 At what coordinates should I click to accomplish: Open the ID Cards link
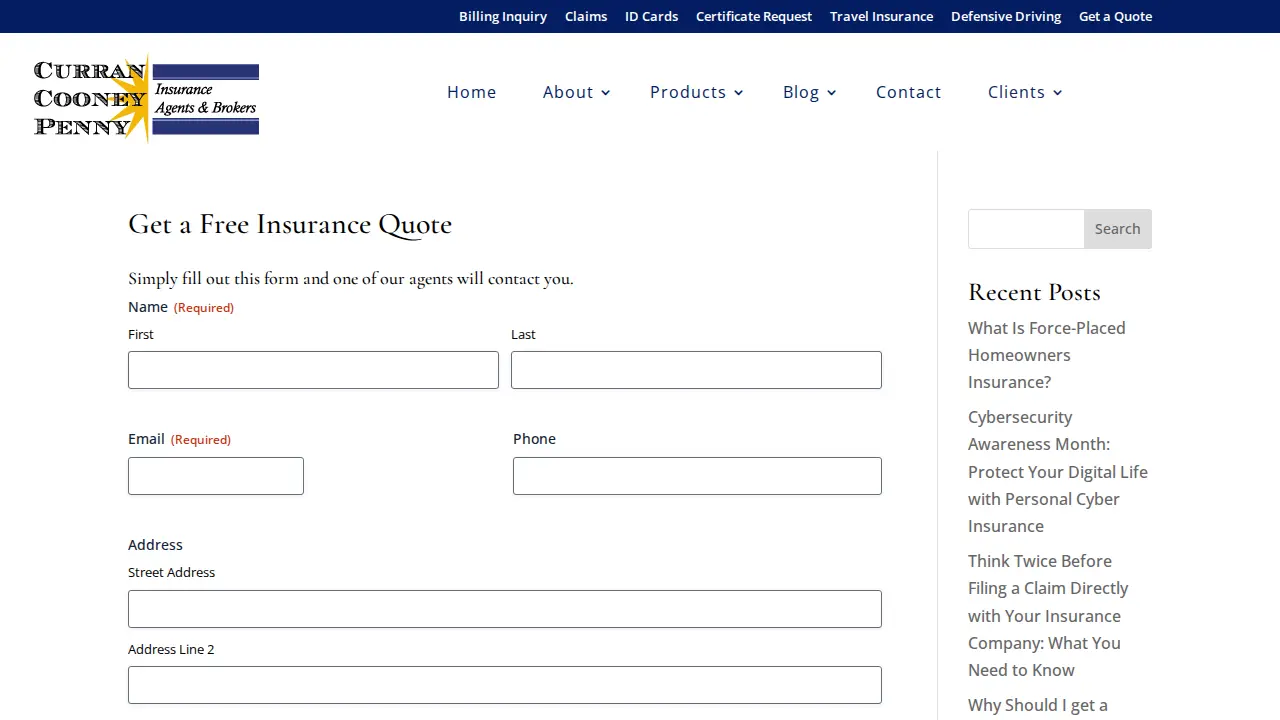click(652, 16)
